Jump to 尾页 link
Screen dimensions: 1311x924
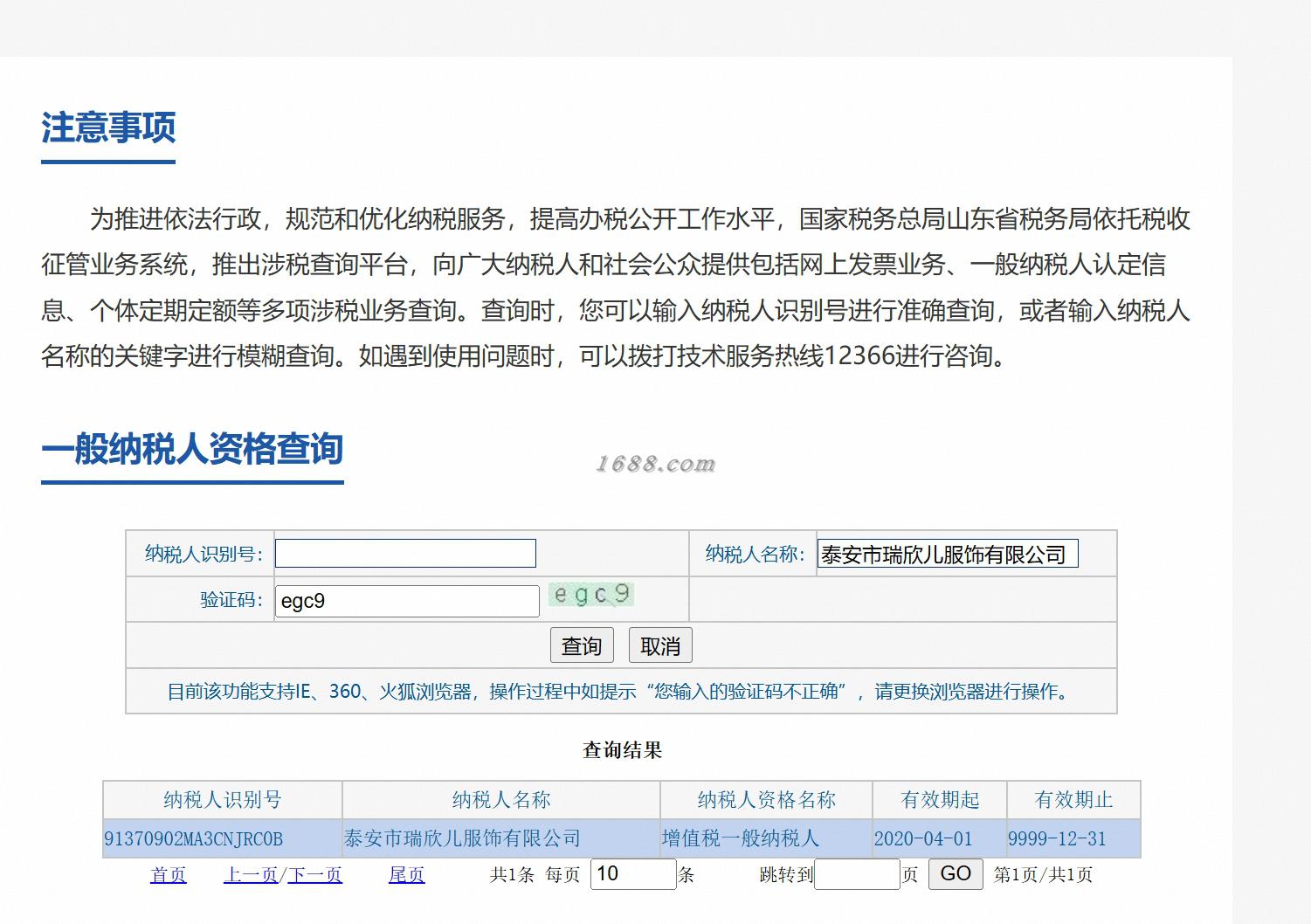point(407,874)
